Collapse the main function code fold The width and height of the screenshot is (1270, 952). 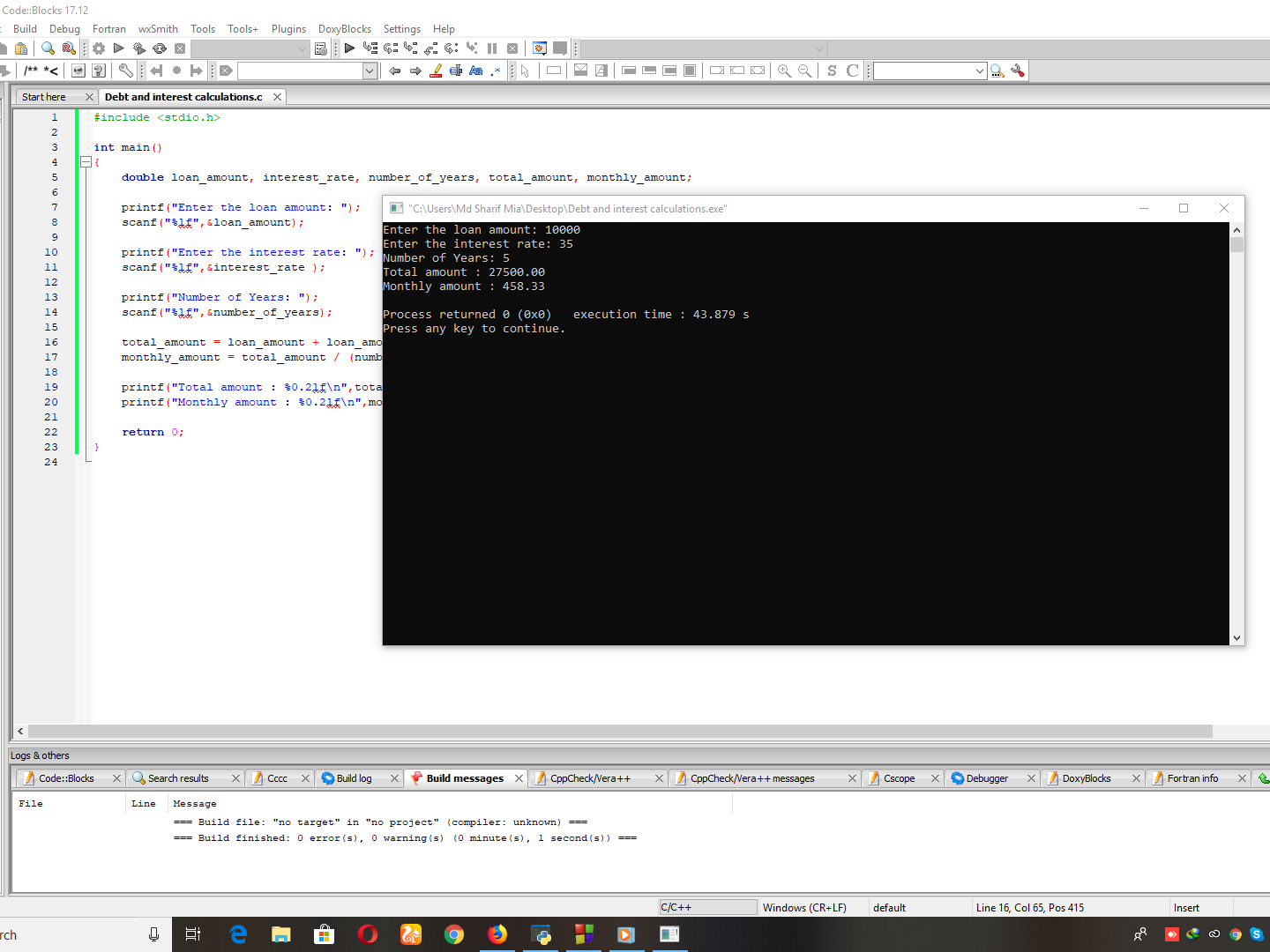pyautogui.click(x=86, y=162)
